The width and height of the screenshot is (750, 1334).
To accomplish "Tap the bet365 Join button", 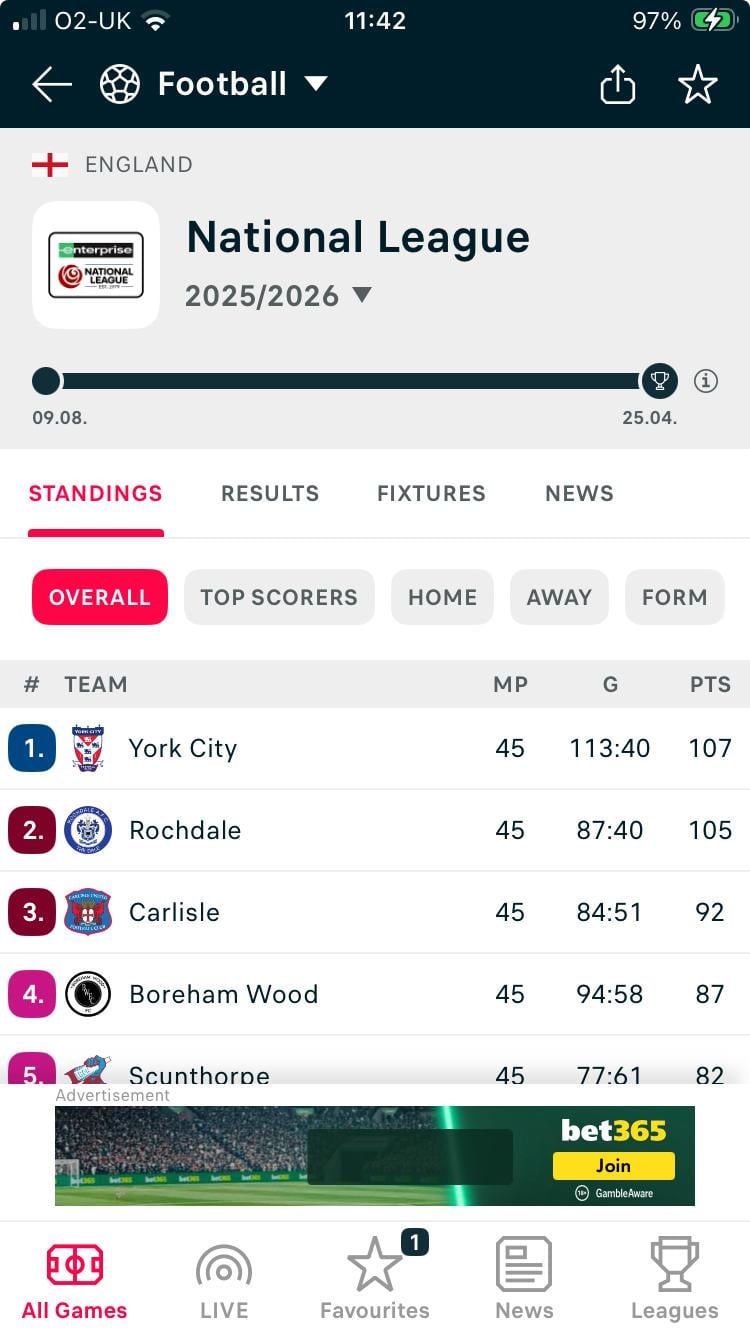I will click(x=613, y=1166).
